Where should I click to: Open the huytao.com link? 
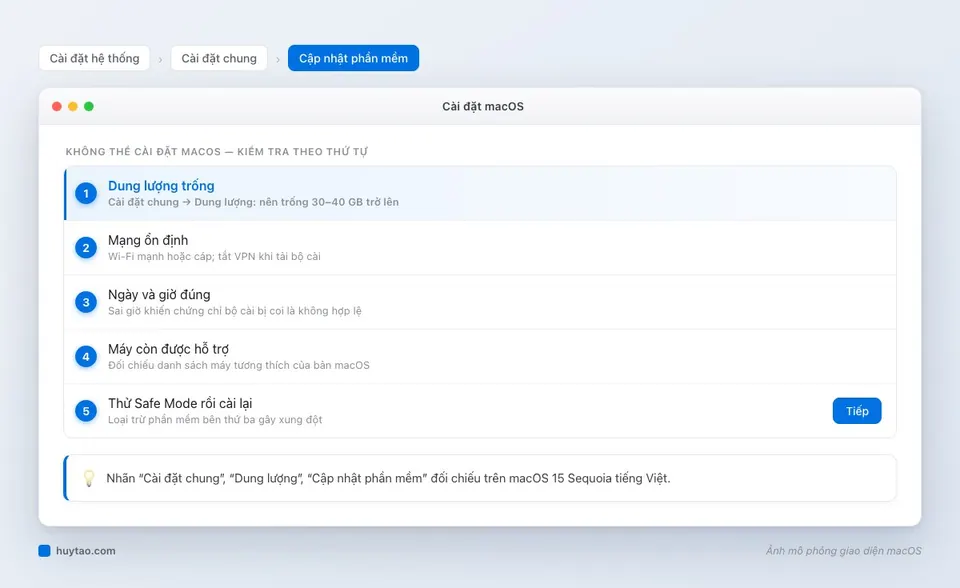click(86, 551)
